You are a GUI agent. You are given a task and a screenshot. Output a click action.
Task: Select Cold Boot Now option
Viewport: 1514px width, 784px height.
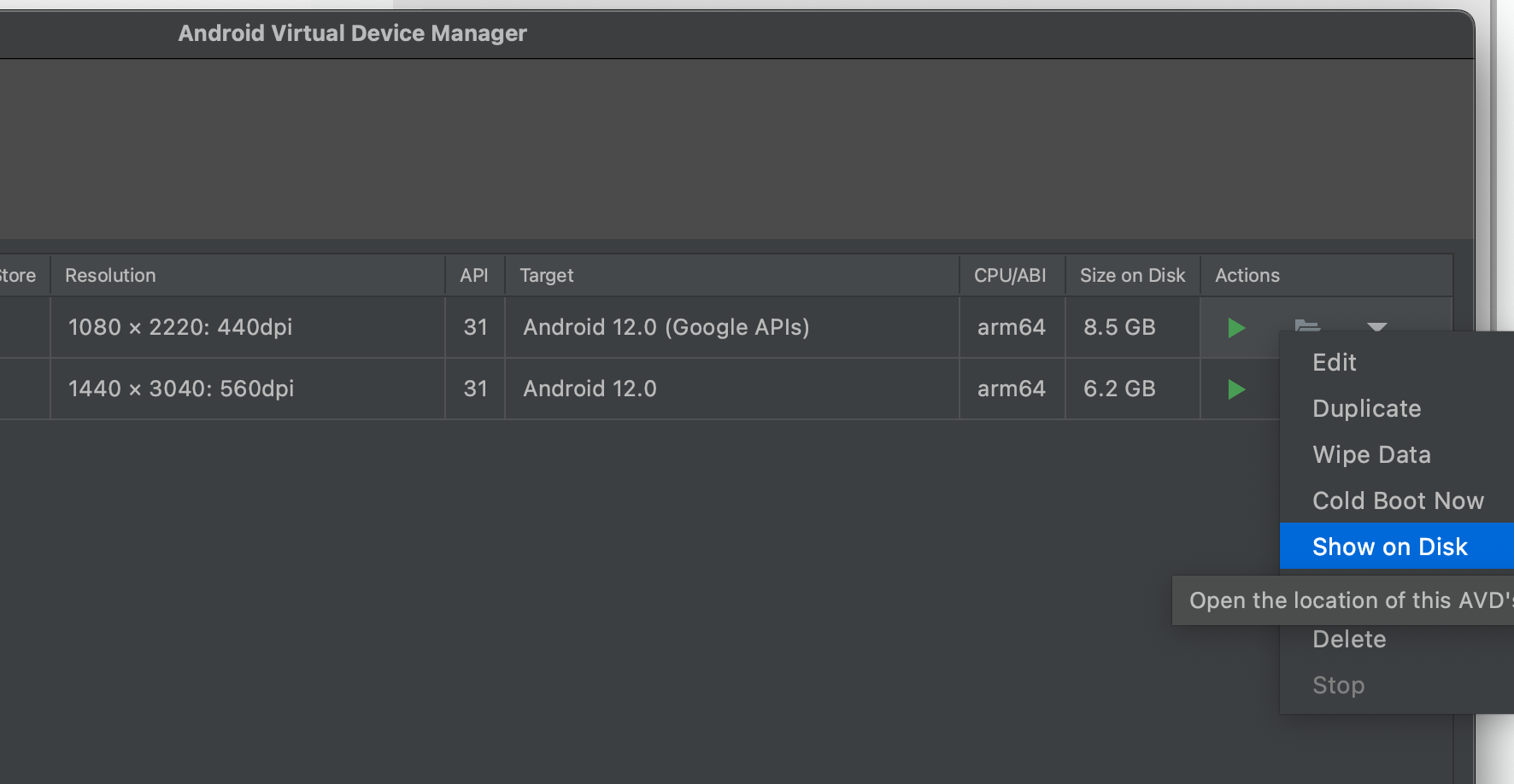(x=1398, y=501)
